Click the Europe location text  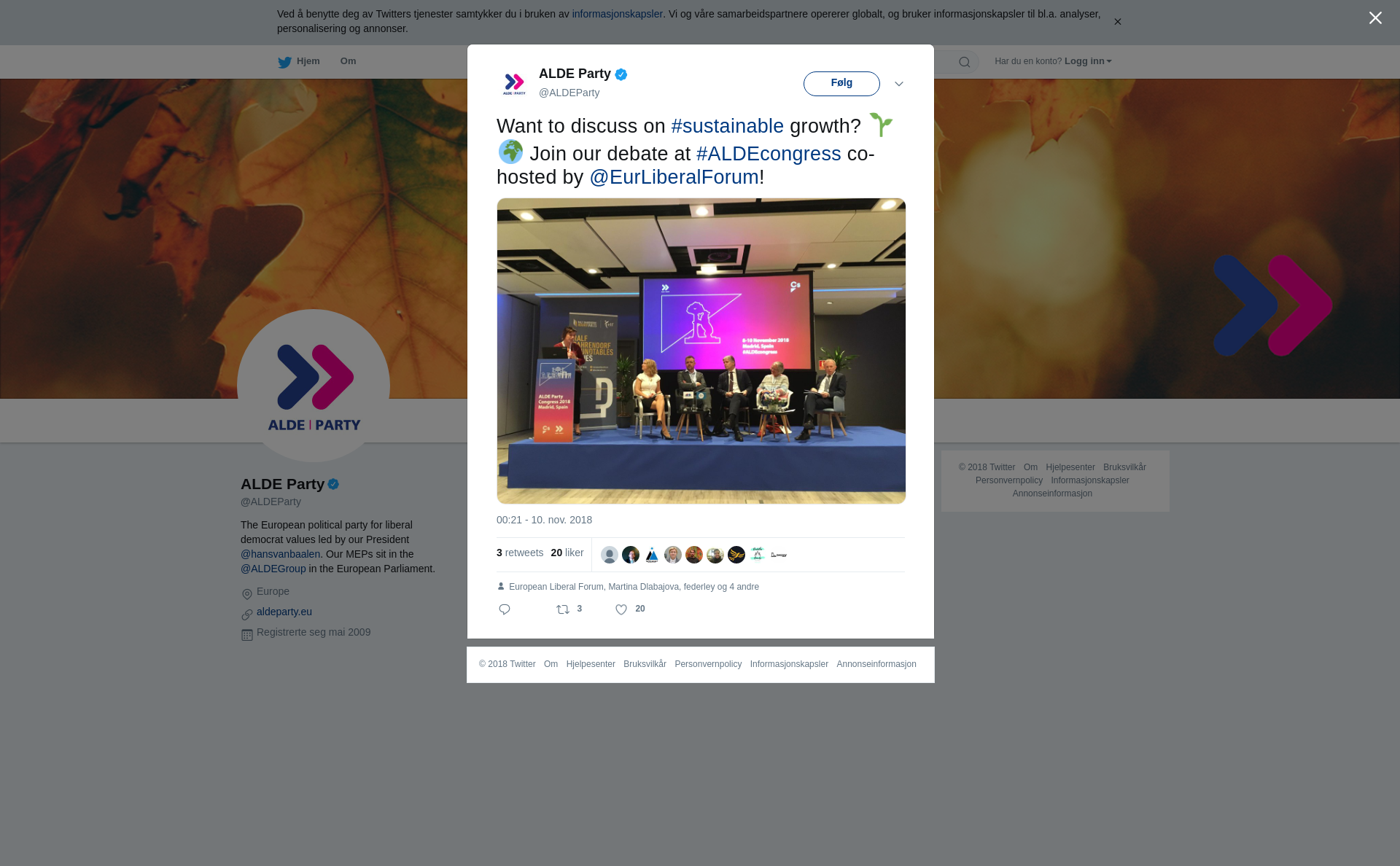point(273,591)
